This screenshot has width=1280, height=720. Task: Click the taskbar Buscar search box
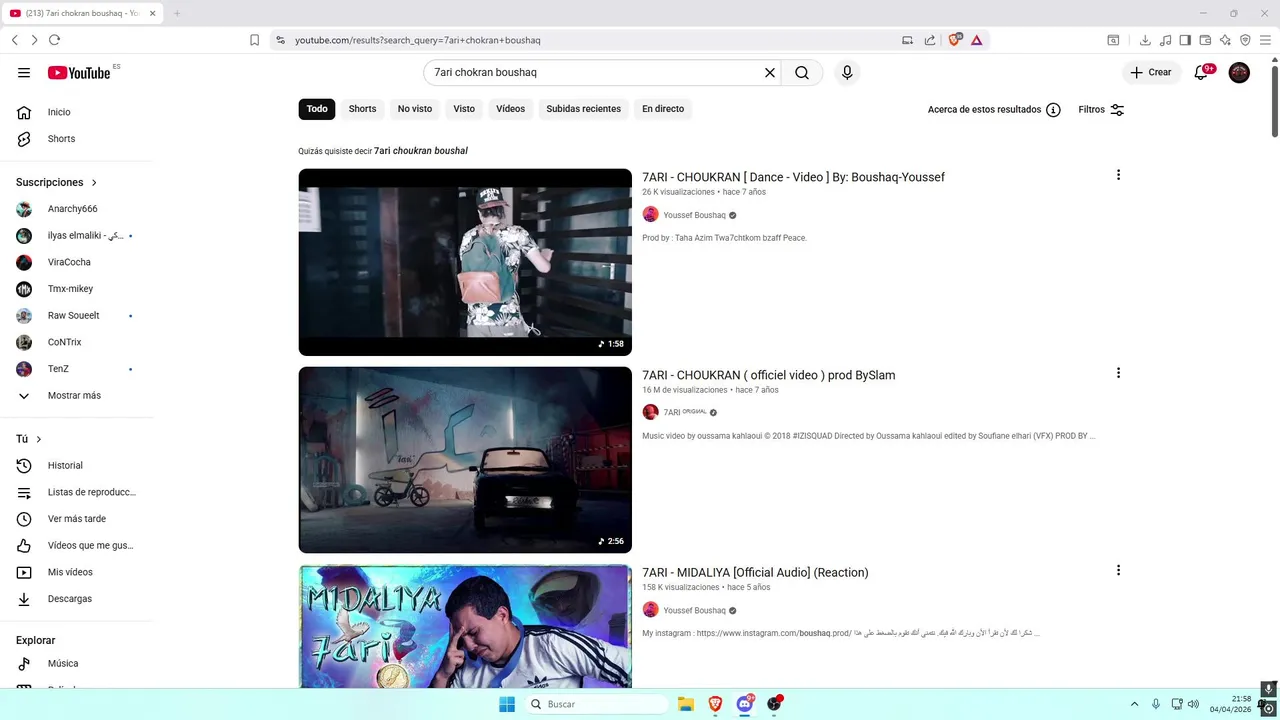597,704
